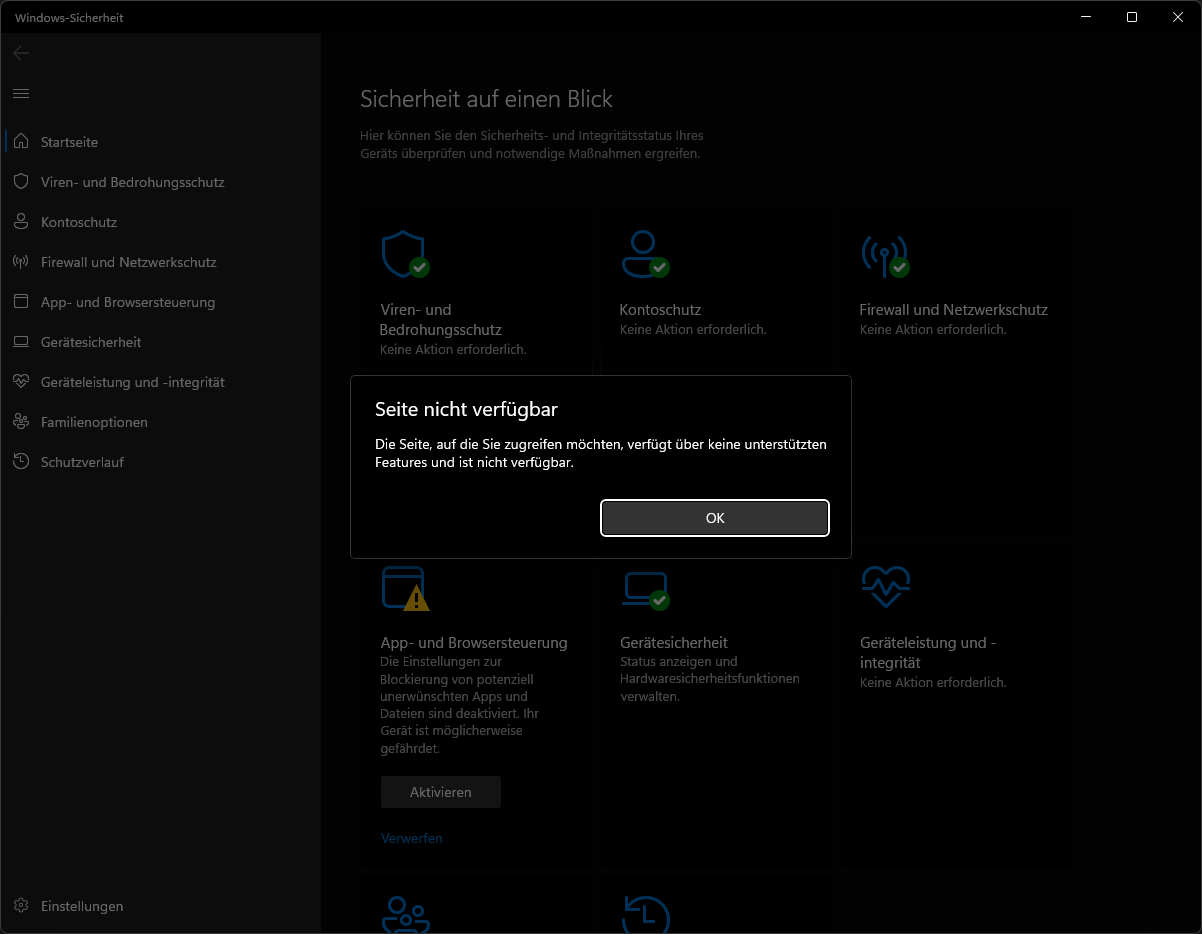Click the Windows-Sicherheit window title

click(69, 18)
